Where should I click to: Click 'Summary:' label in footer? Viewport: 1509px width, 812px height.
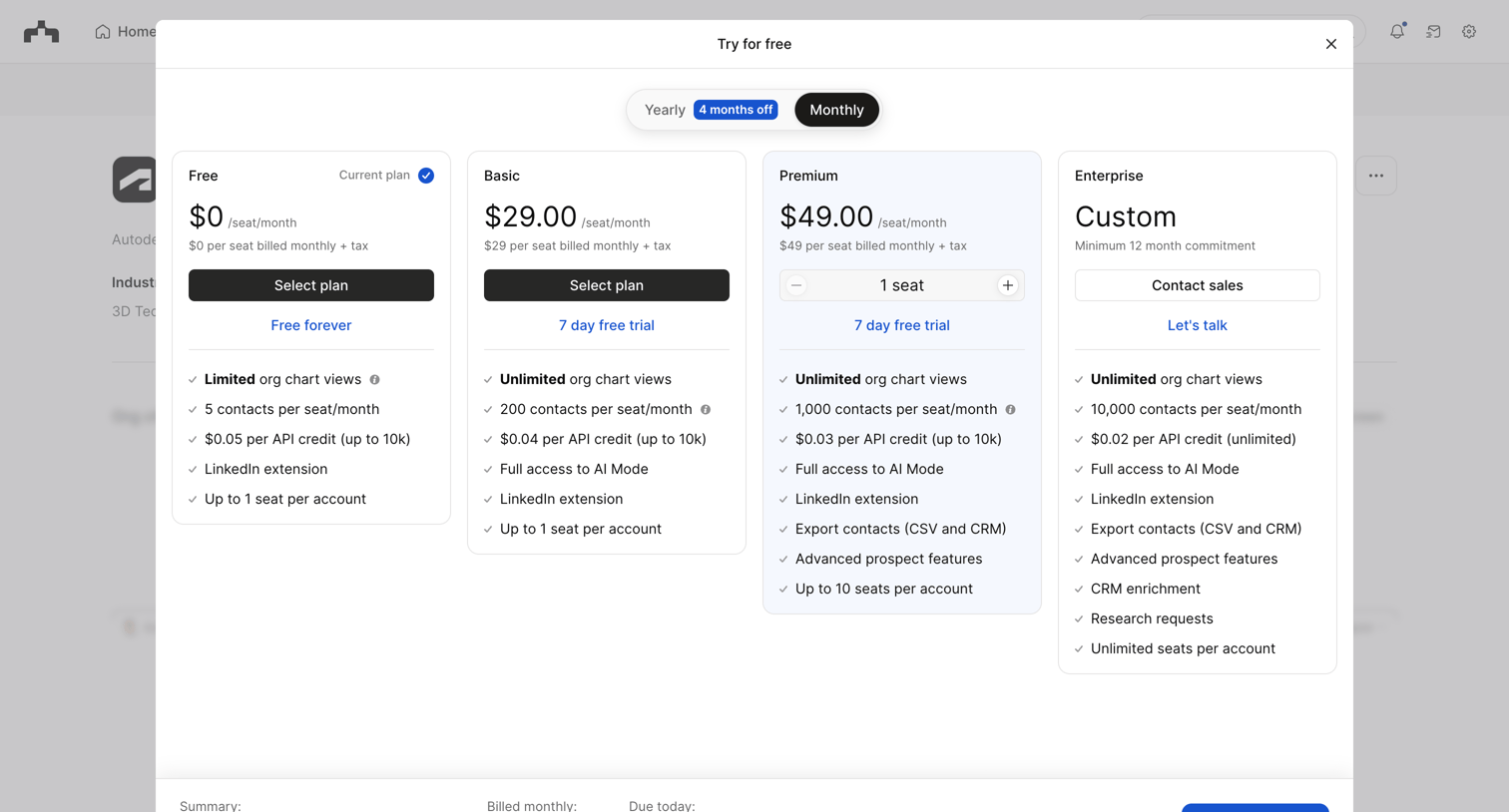pyautogui.click(x=211, y=805)
